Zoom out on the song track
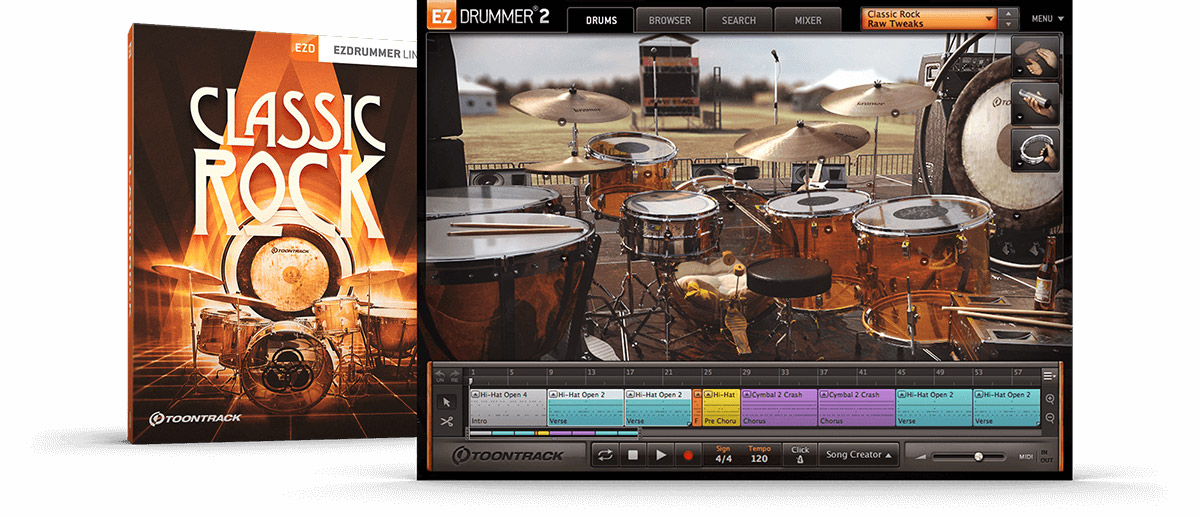This screenshot has width=1200, height=517. (1050, 417)
